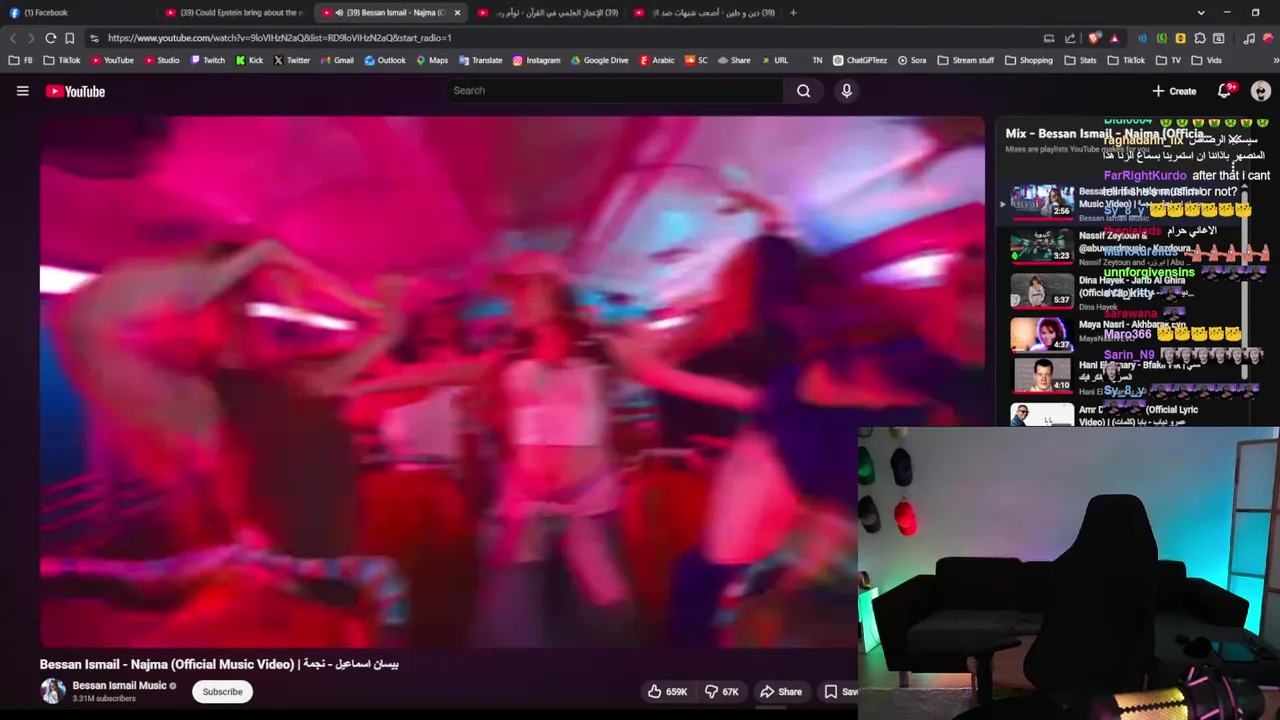Expand the Stats bookmarks folder
1280x720 pixels.
click(1080, 60)
